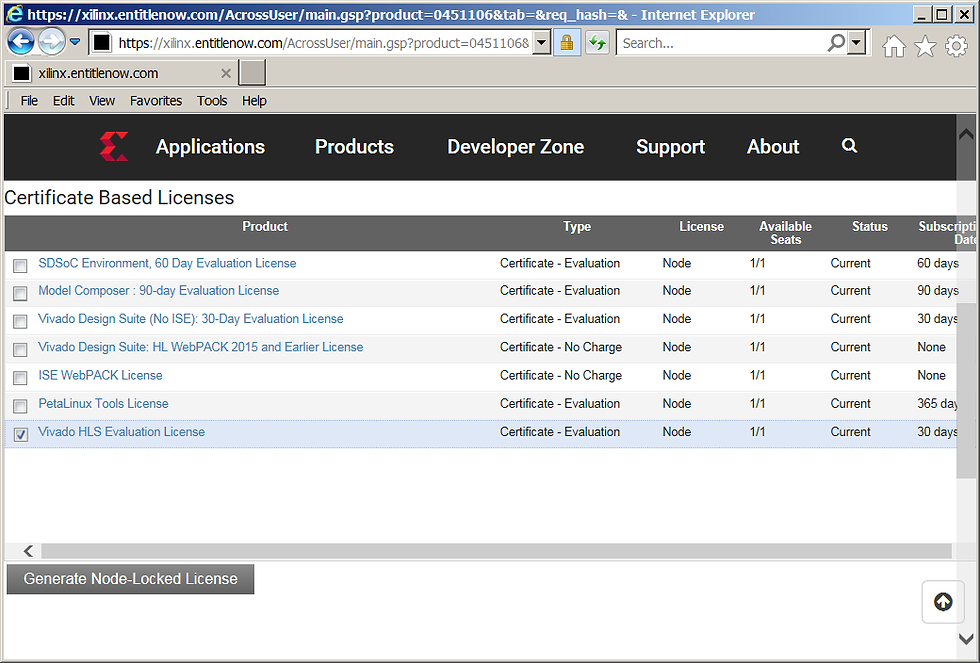Click the 365 days cell for PetaLinux
The height and width of the screenshot is (663, 980).
pos(936,404)
